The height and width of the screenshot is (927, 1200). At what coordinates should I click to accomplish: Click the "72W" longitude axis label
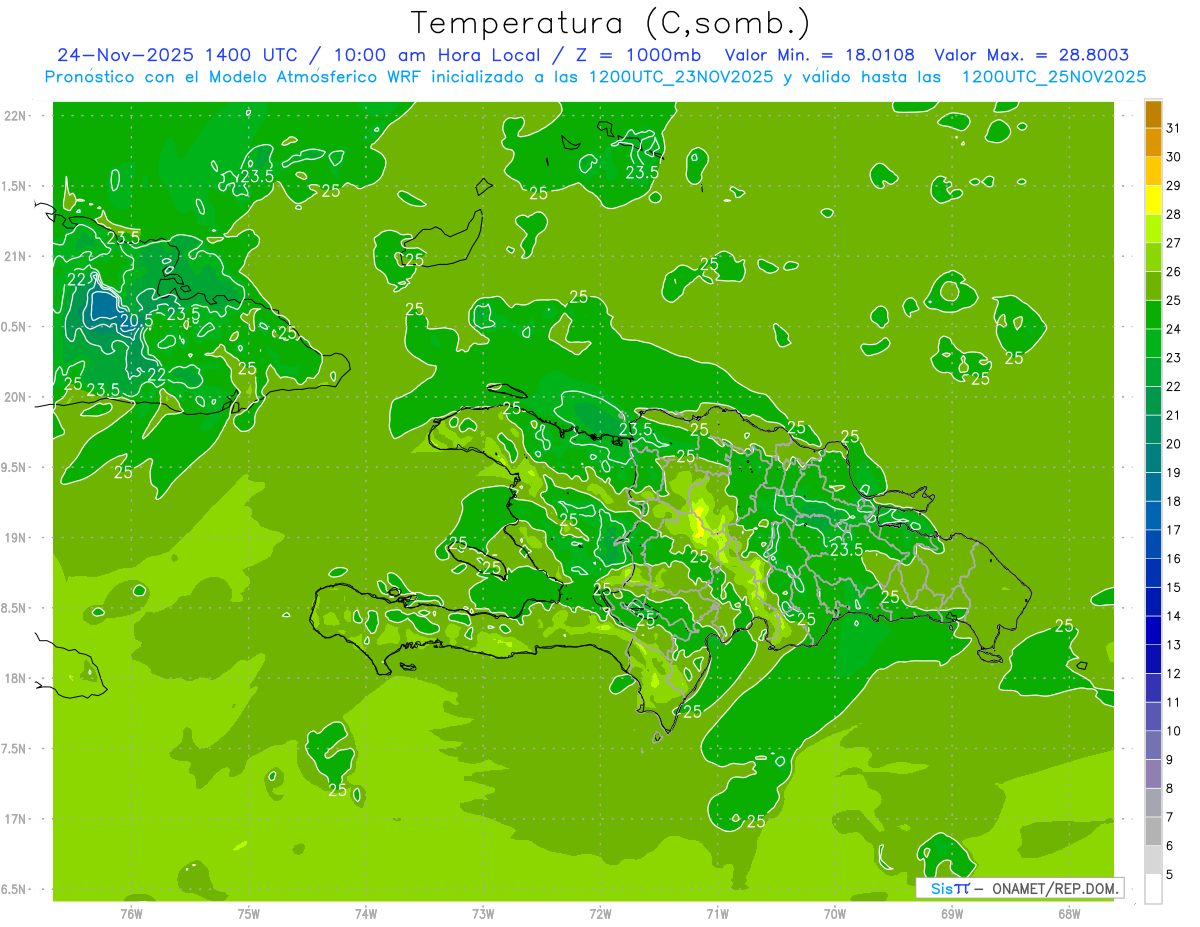(x=600, y=913)
